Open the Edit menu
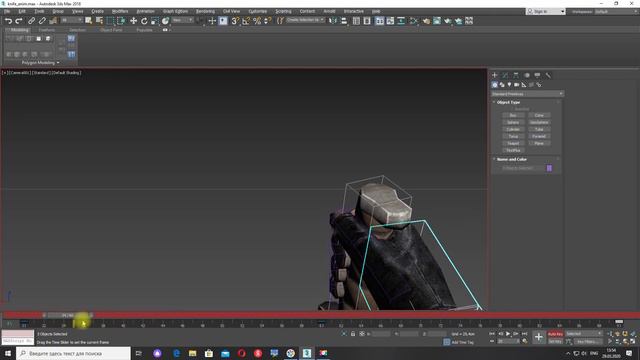The width and height of the screenshot is (640, 360). pos(22,11)
